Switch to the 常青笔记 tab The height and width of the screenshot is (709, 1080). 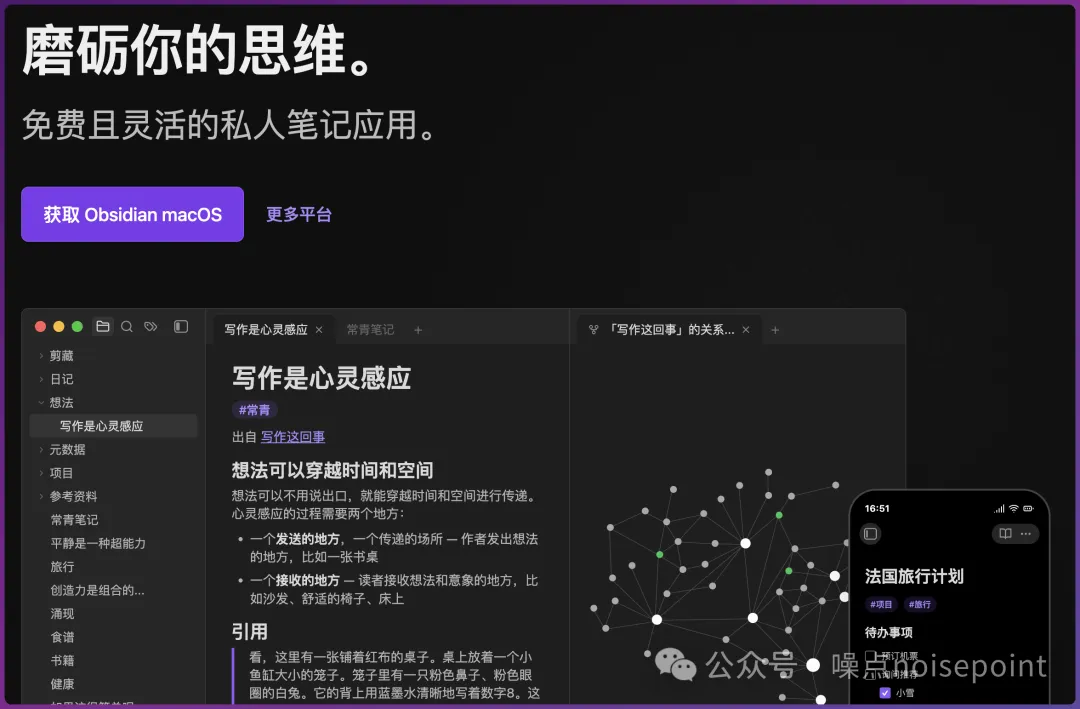[370, 330]
